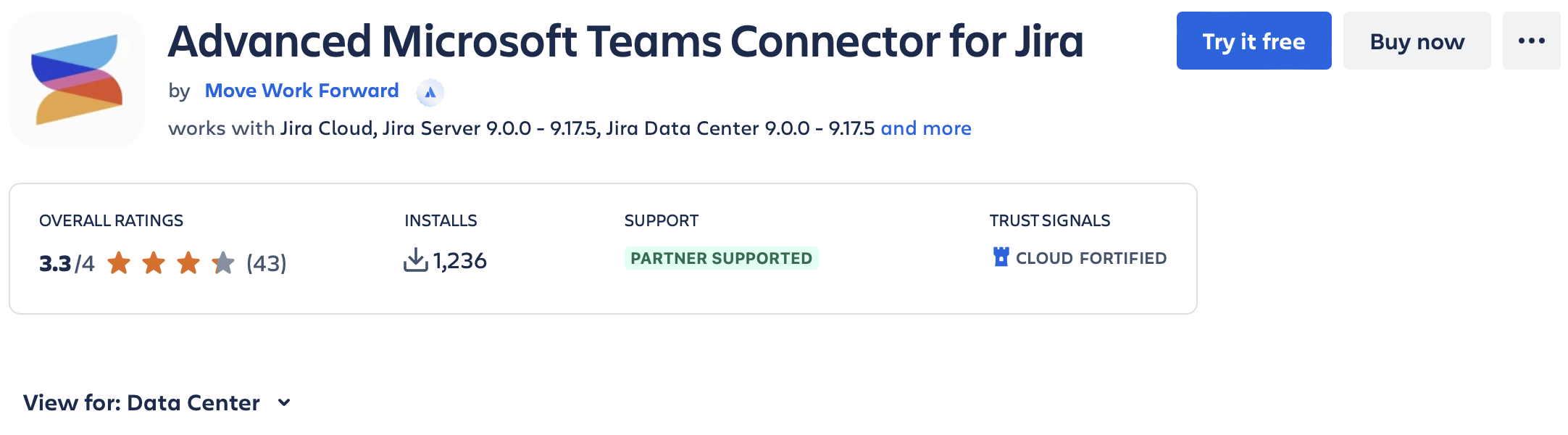
Task: Start a trial with Try it free
Action: (x=1254, y=41)
